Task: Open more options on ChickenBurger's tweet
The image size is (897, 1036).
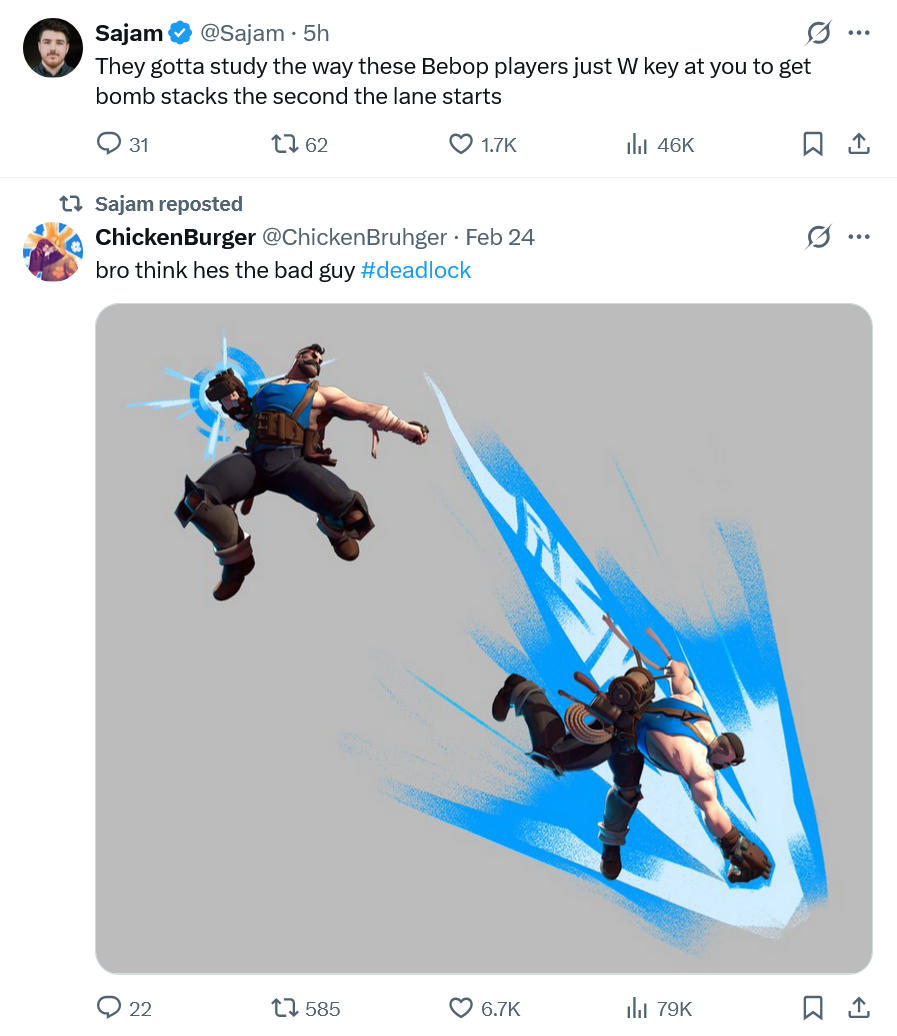Action: pyautogui.click(x=859, y=236)
